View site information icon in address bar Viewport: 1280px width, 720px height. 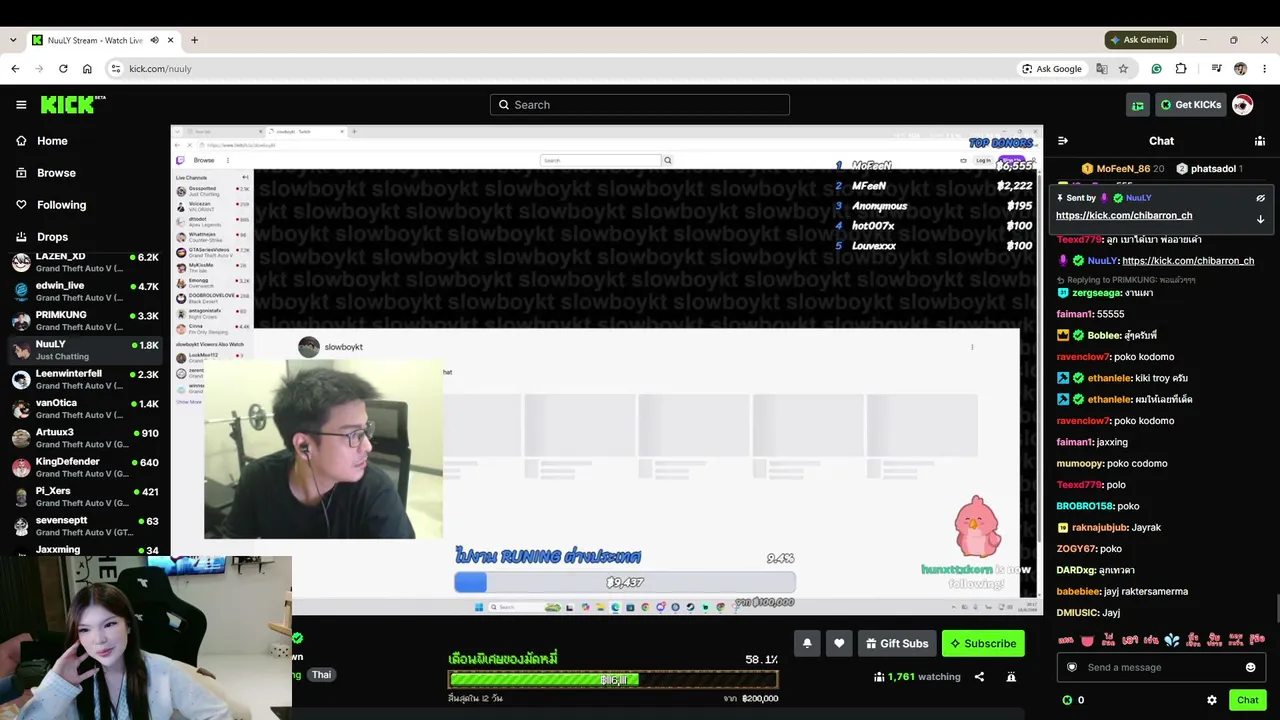[x=116, y=69]
